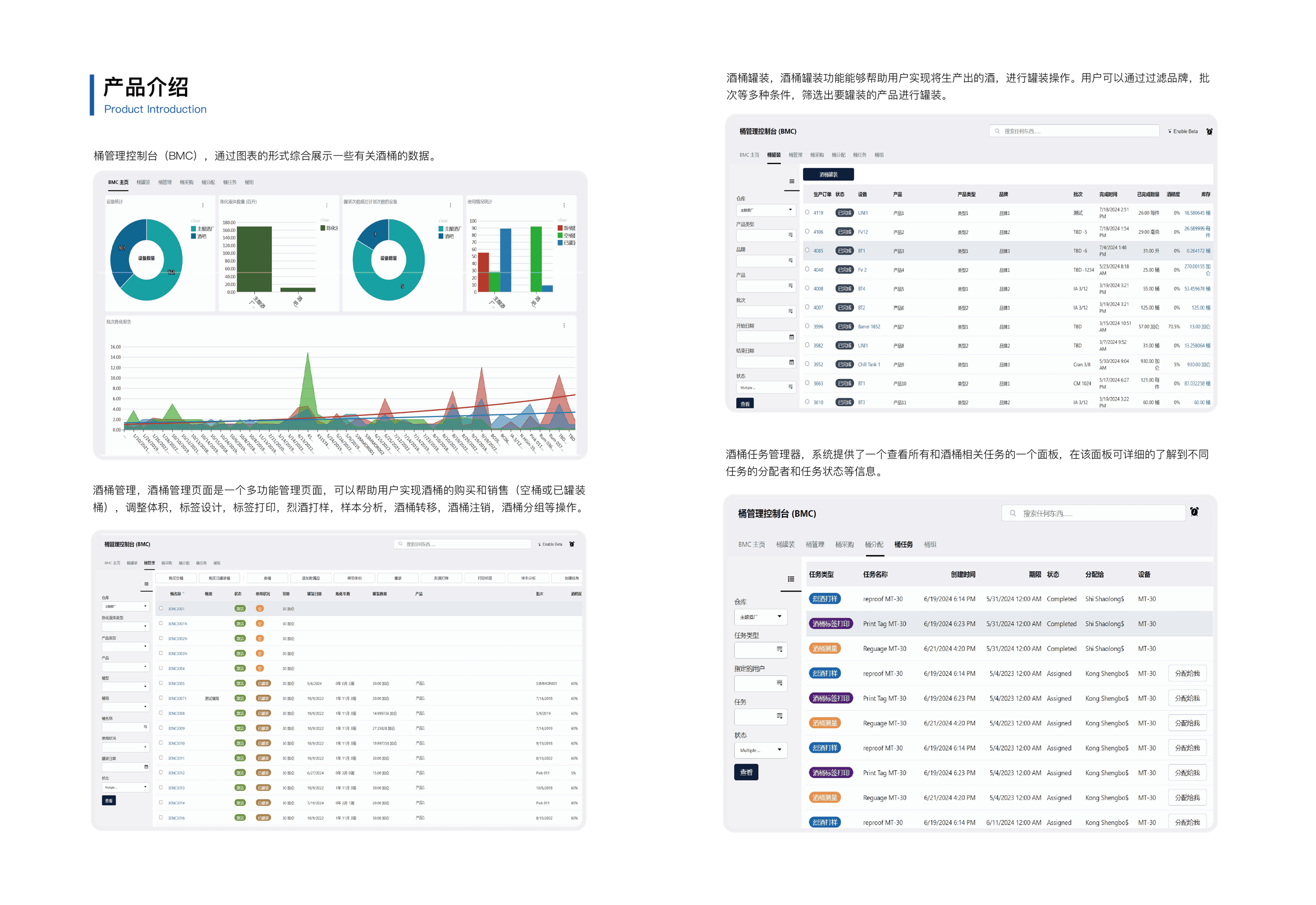Image resolution: width=1316 pixels, height=905 pixels.
Task: Toggle the filter list icon in 桶管理 screen
Action: coord(146,584)
